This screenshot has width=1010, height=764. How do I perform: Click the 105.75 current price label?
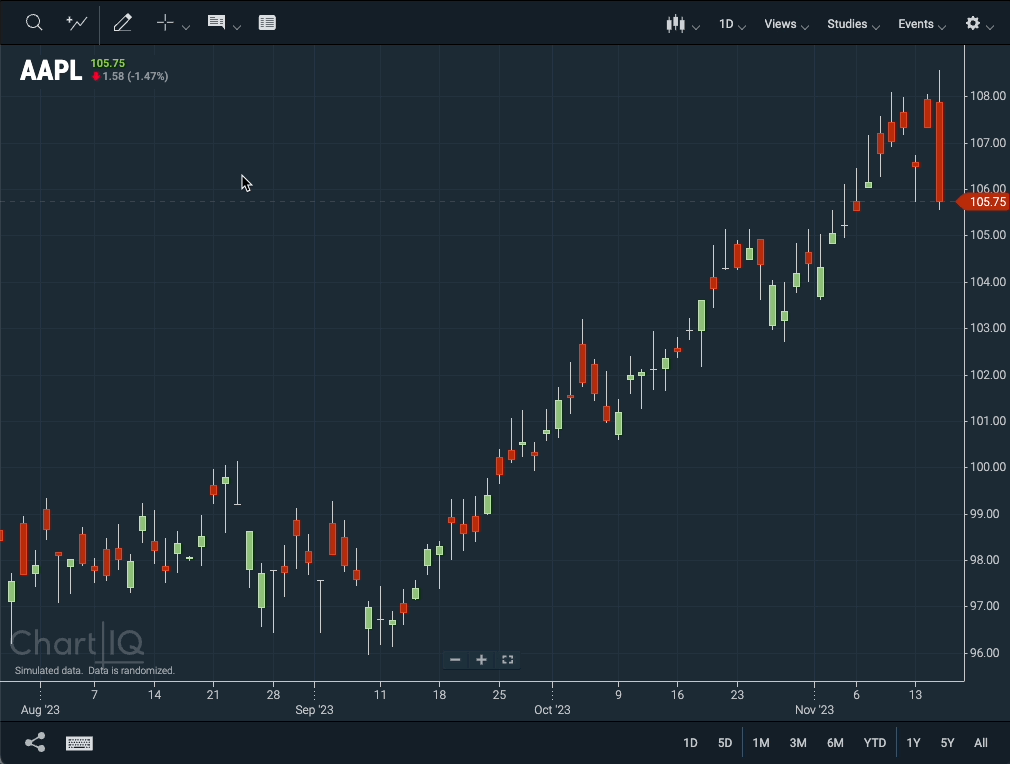coord(108,63)
